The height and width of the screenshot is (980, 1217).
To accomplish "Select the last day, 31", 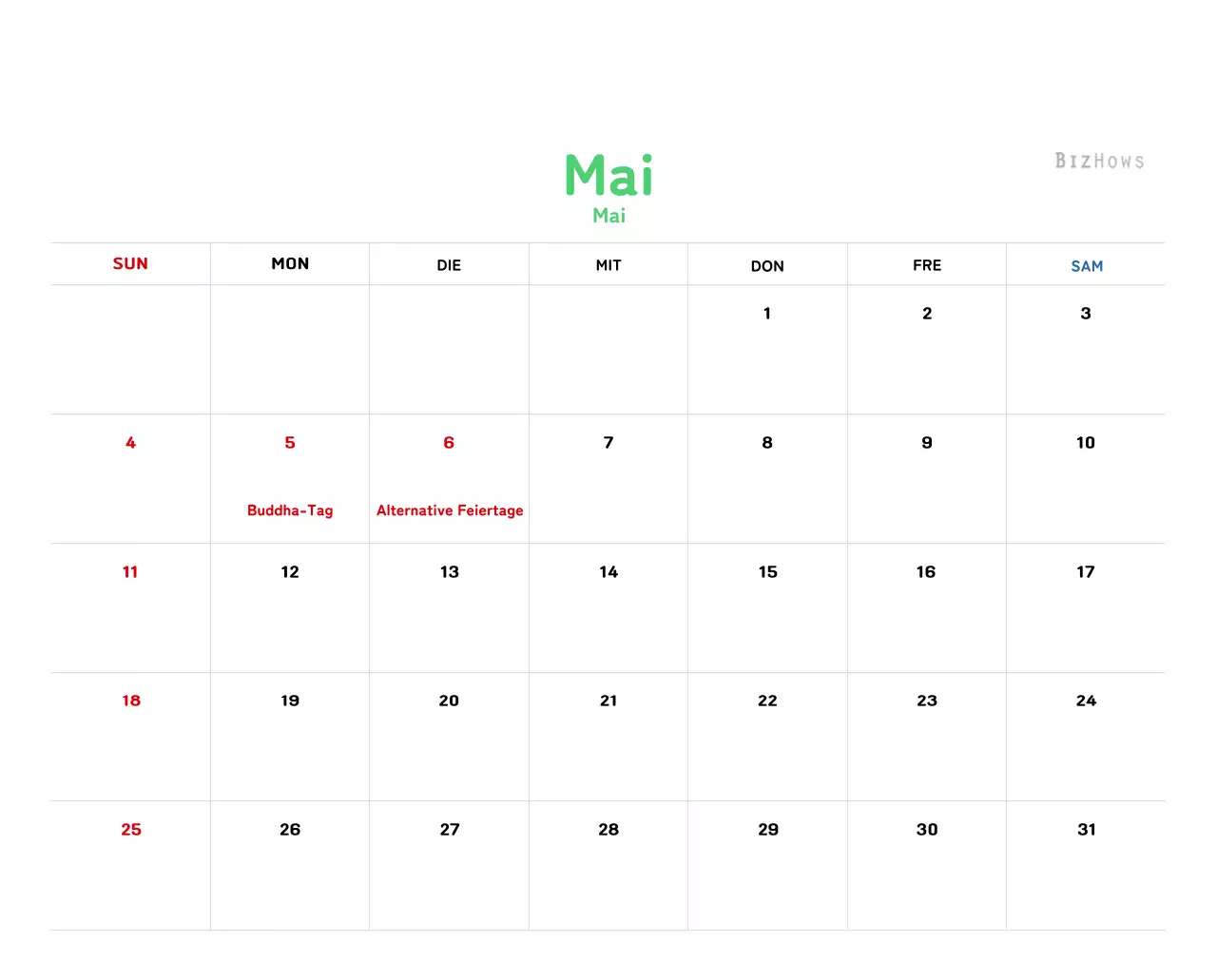I will point(1087,830).
